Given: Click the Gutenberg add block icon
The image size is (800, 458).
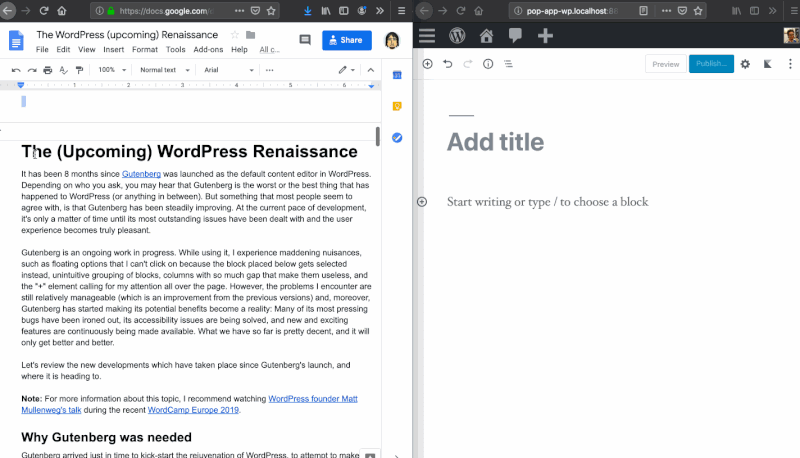Looking at the screenshot, I should (x=427, y=64).
